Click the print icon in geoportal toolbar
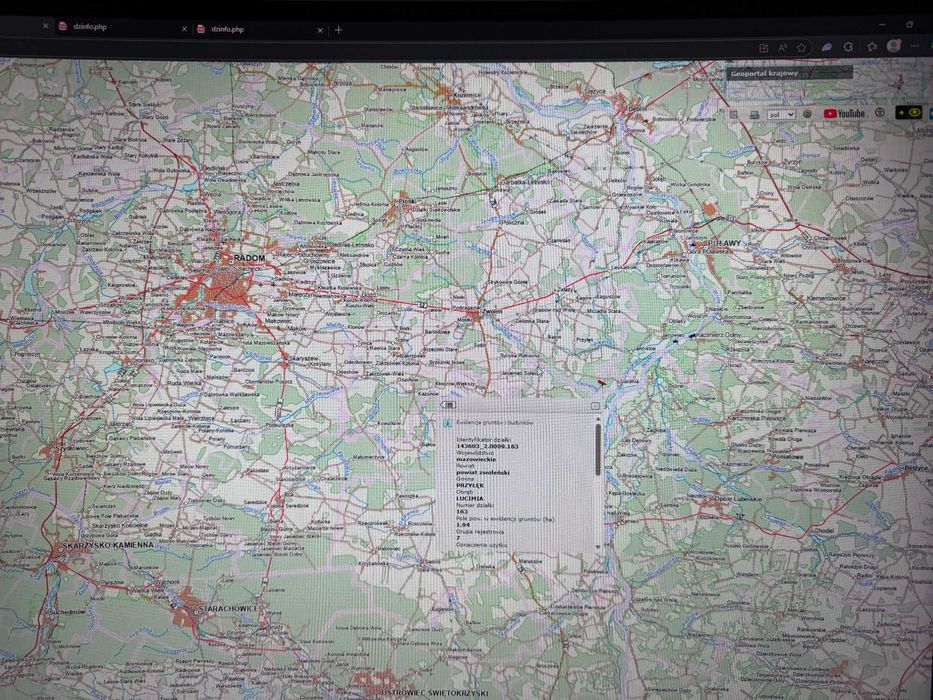 tap(754, 114)
